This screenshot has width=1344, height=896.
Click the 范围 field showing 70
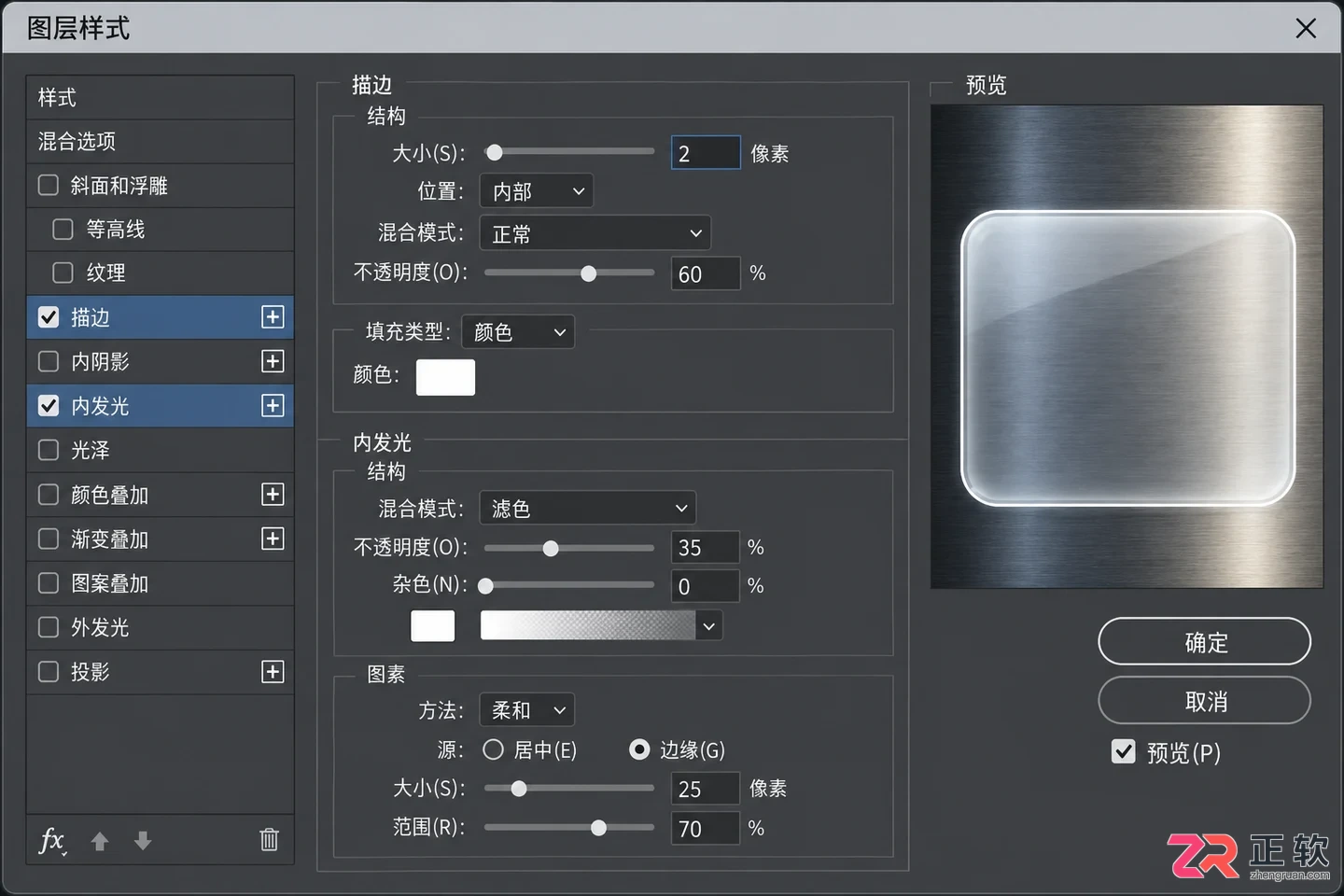point(705,828)
